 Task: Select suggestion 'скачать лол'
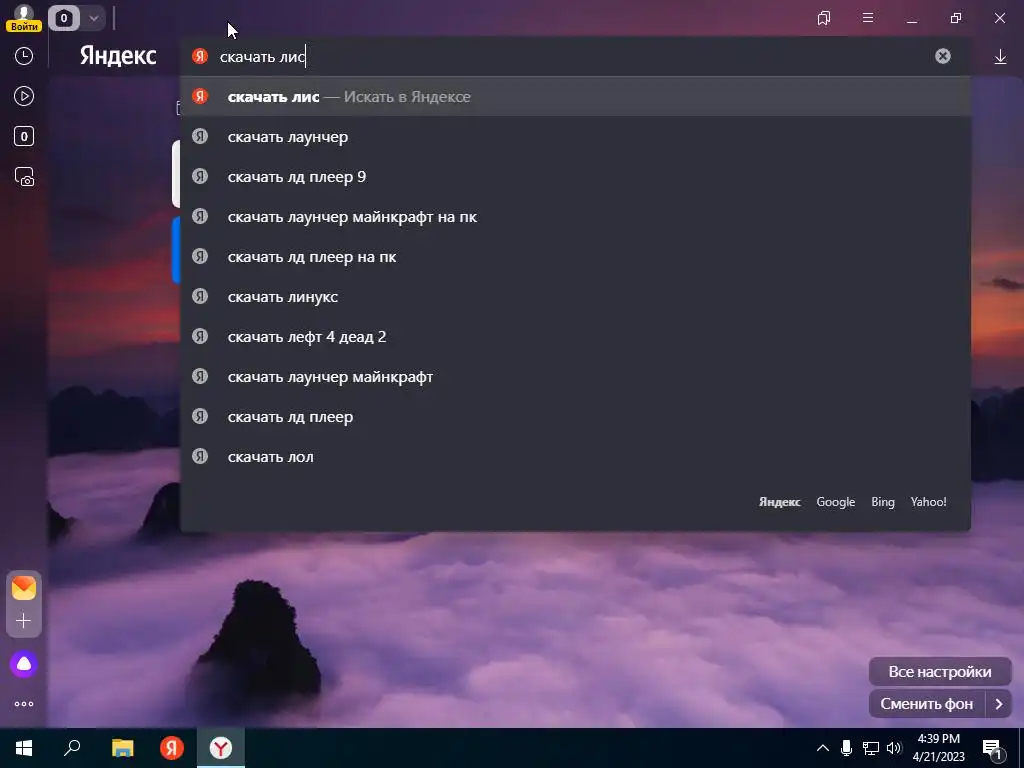tap(575, 456)
